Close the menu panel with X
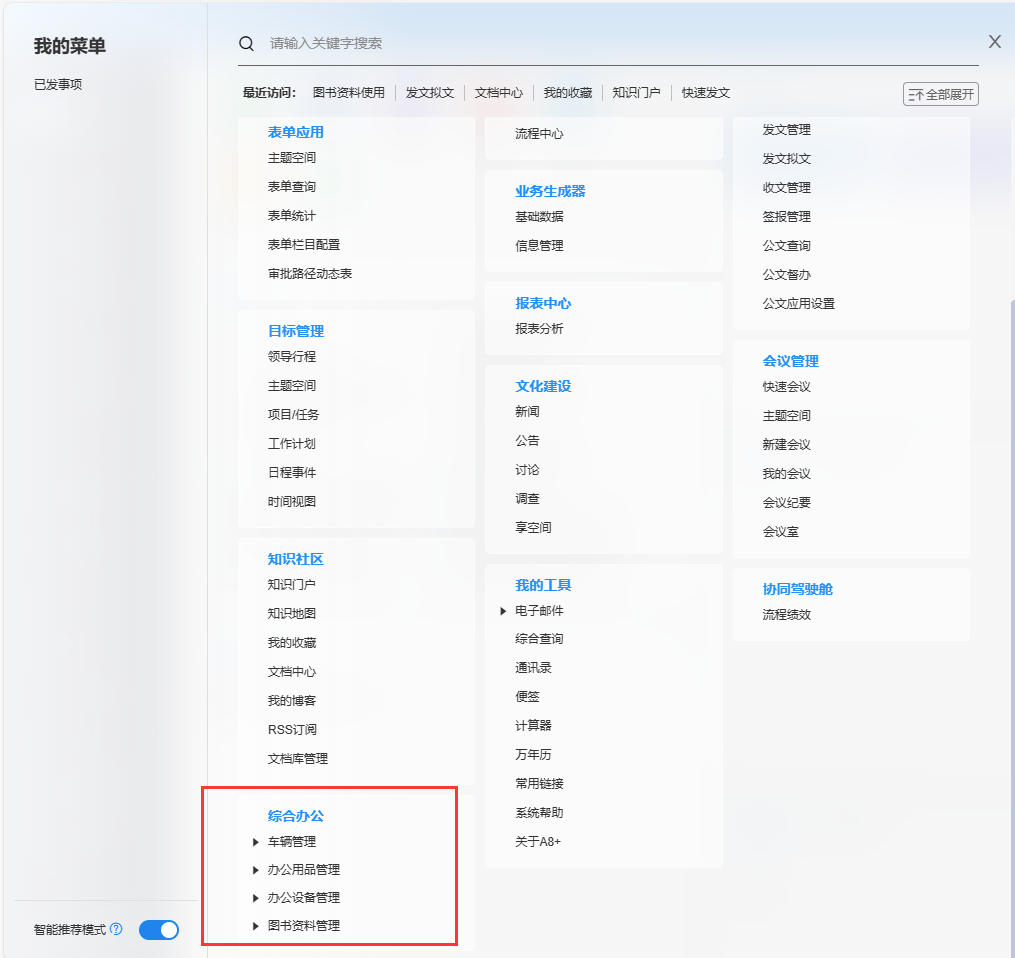The width and height of the screenshot is (1015, 958). click(994, 42)
